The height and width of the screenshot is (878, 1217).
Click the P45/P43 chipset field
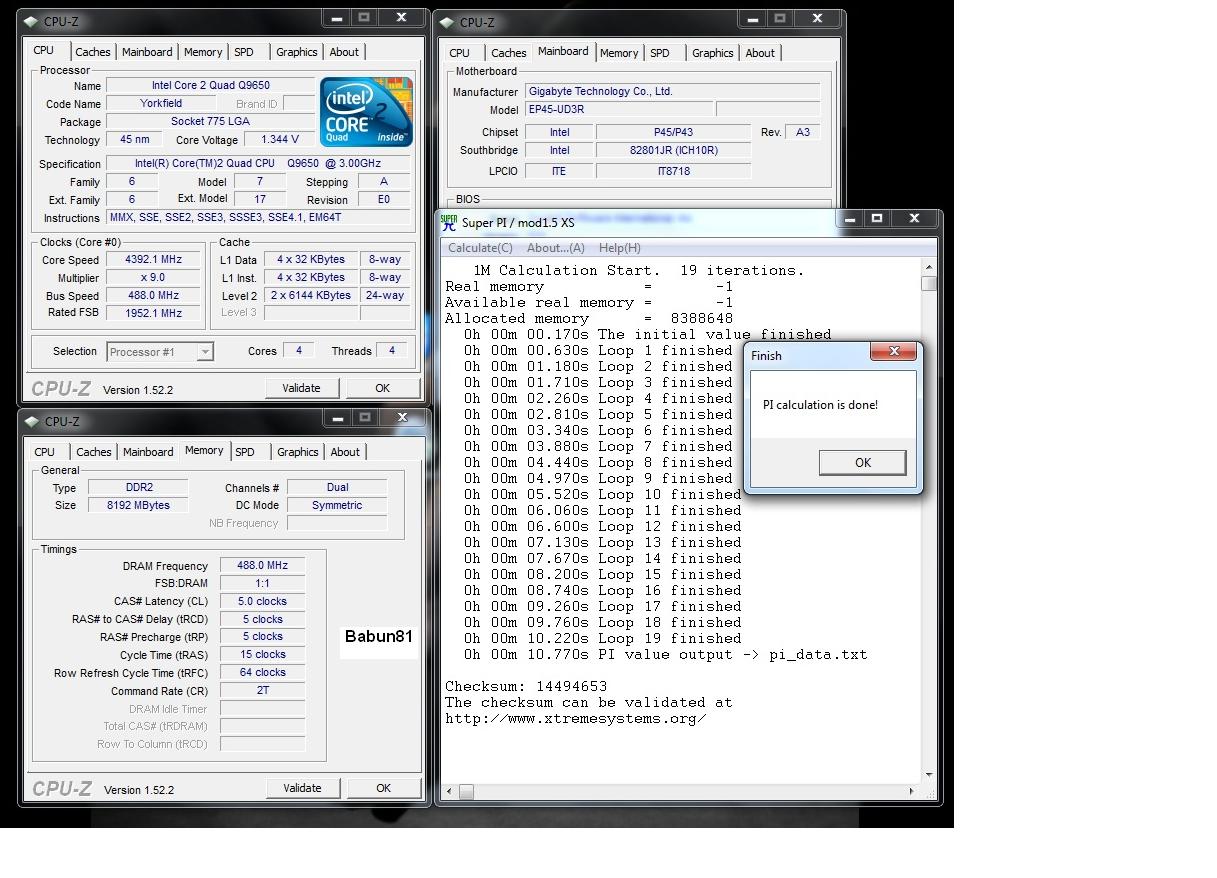pyautogui.click(x=673, y=132)
